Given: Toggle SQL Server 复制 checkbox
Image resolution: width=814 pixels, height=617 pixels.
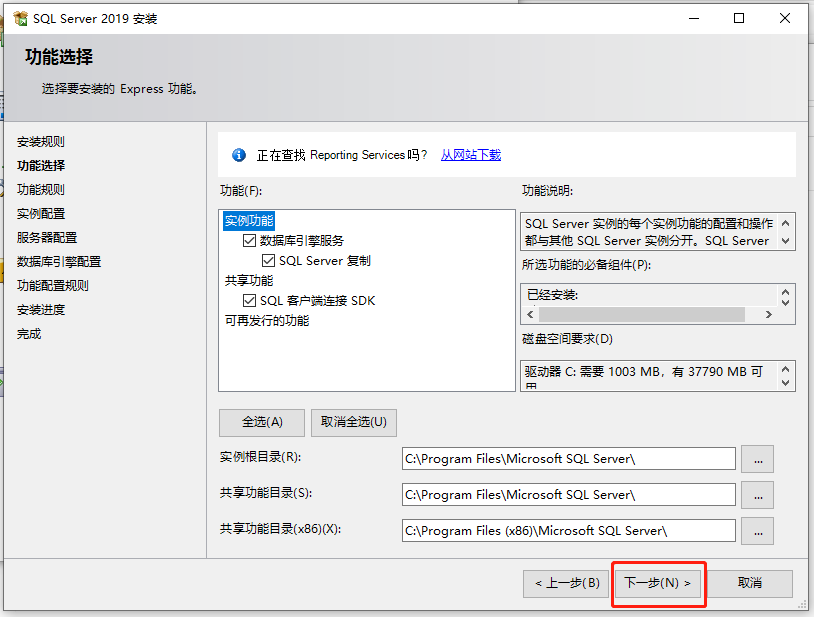Looking at the screenshot, I should (x=268, y=260).
